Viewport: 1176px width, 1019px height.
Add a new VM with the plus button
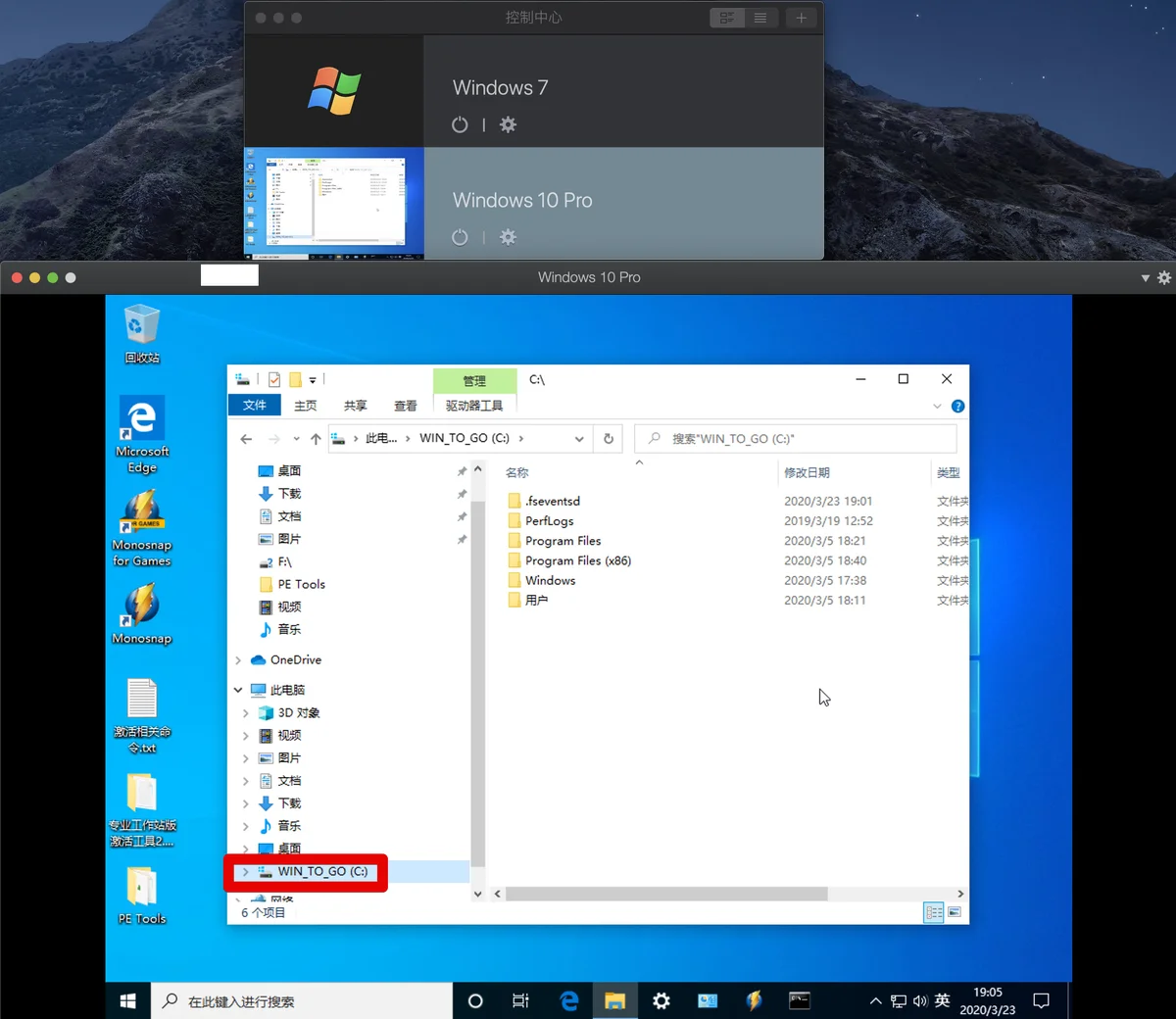[801, 18]
